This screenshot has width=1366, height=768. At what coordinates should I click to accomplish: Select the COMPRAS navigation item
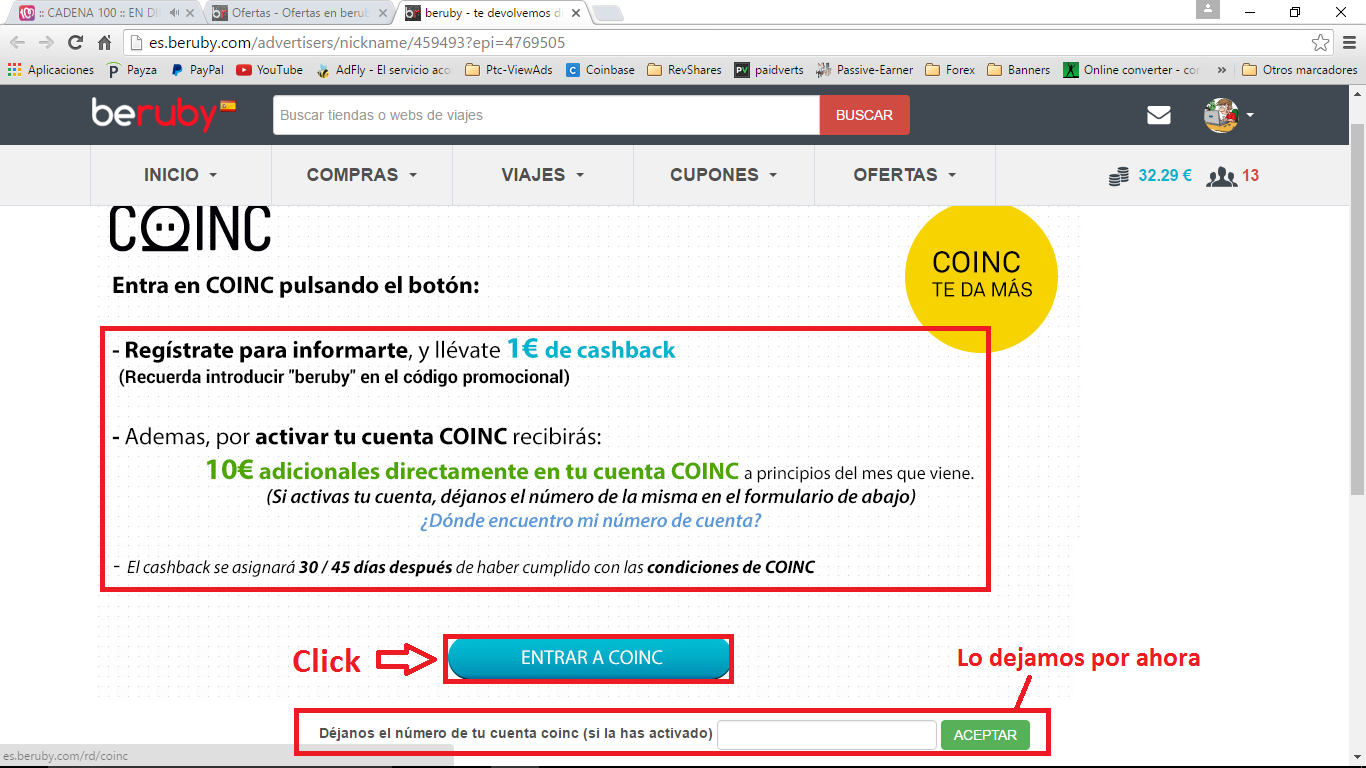click(354, 174)
